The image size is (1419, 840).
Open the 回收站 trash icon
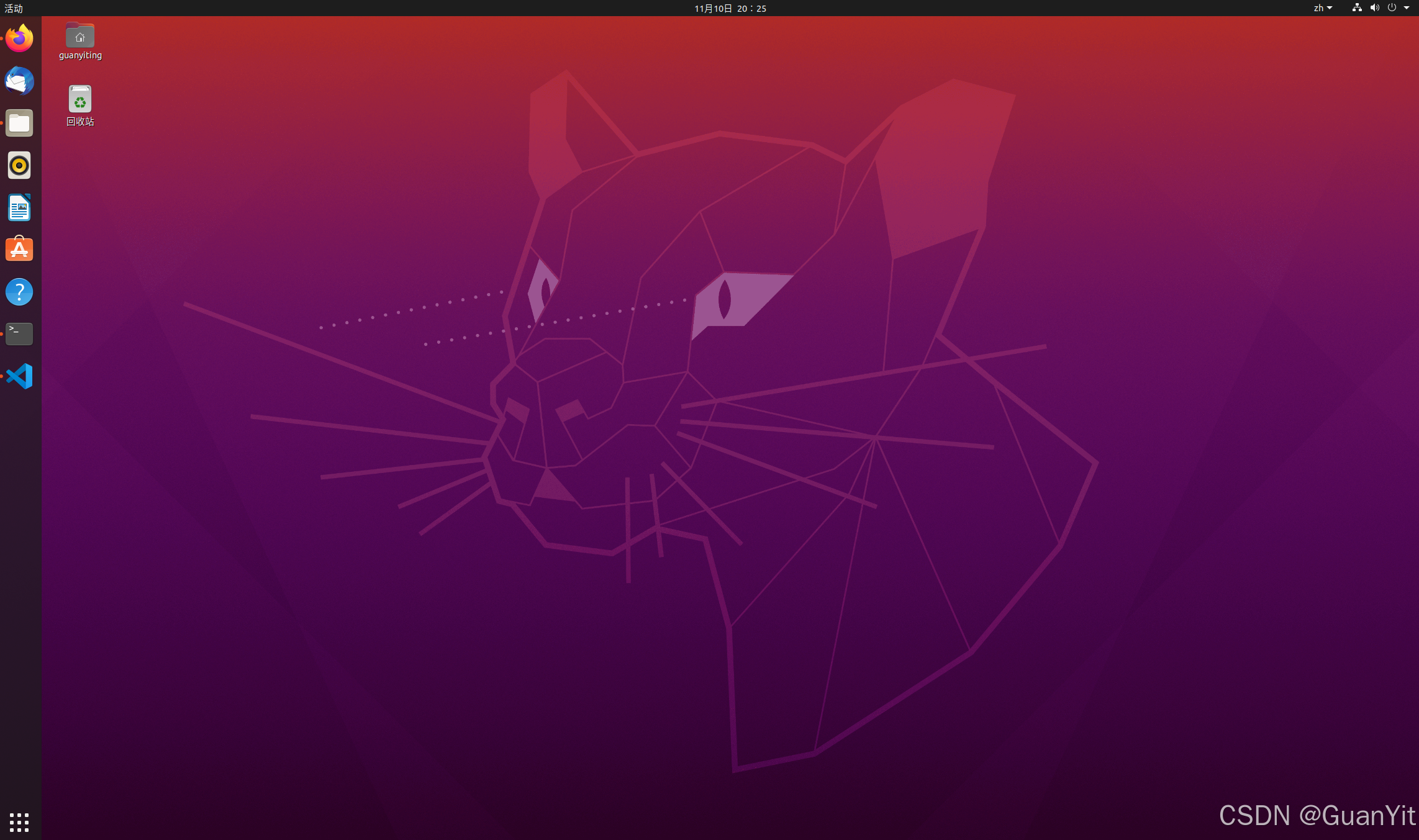point(80,100)
